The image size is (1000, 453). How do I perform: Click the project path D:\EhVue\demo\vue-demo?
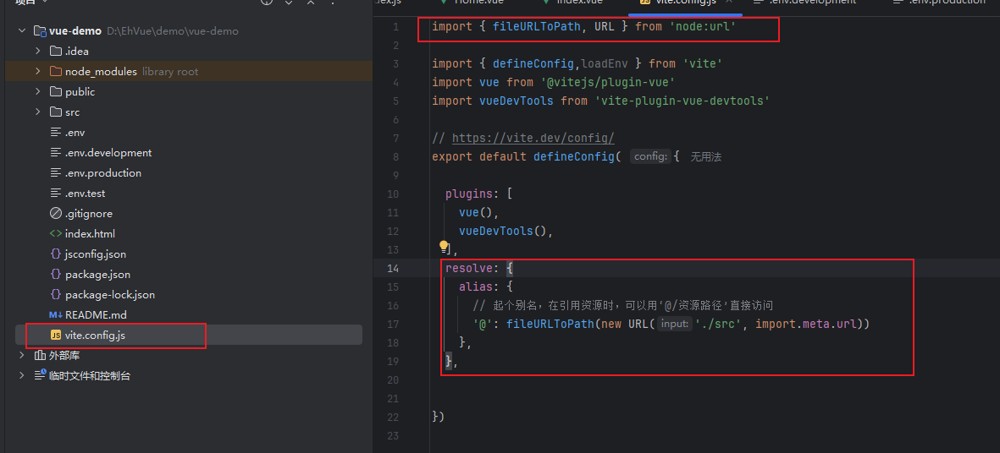pos(172,31)
